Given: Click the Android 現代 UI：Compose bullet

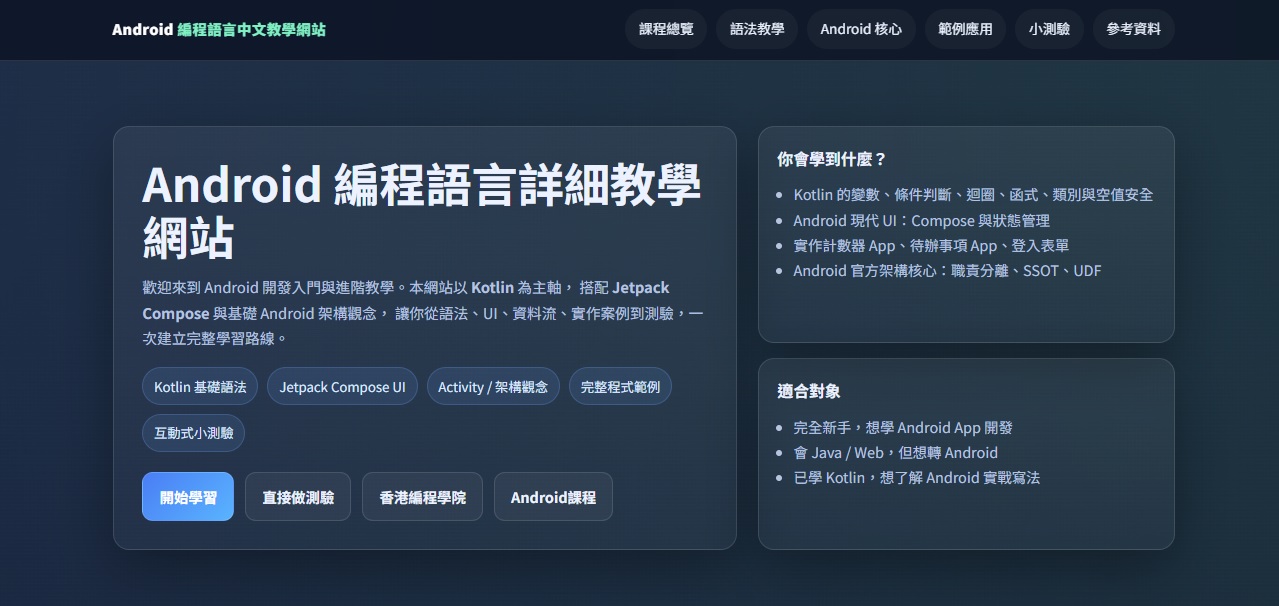Looking at the screenshot, I should click(921, 220).
